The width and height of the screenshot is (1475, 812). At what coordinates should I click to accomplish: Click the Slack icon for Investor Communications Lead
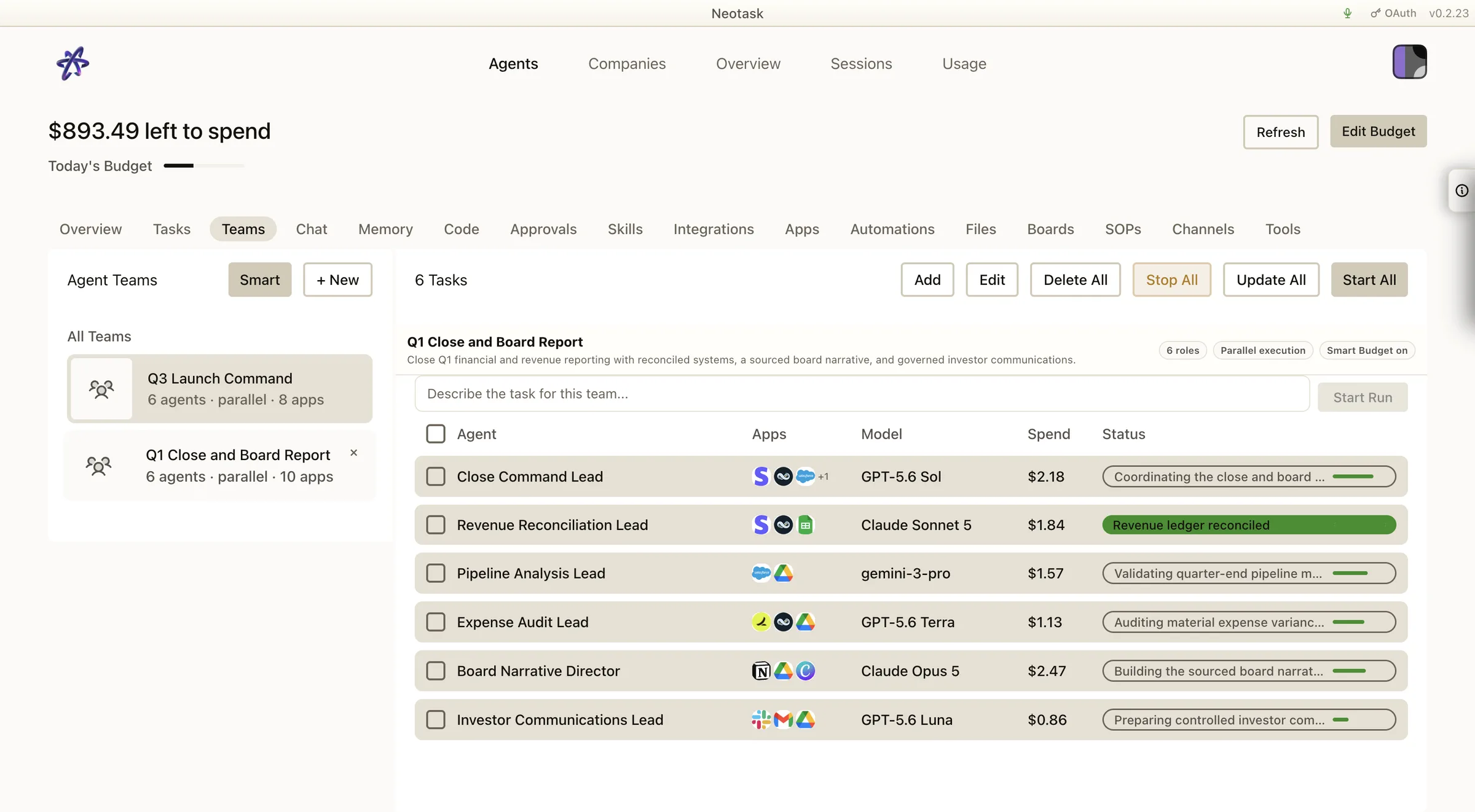(761, 719)
